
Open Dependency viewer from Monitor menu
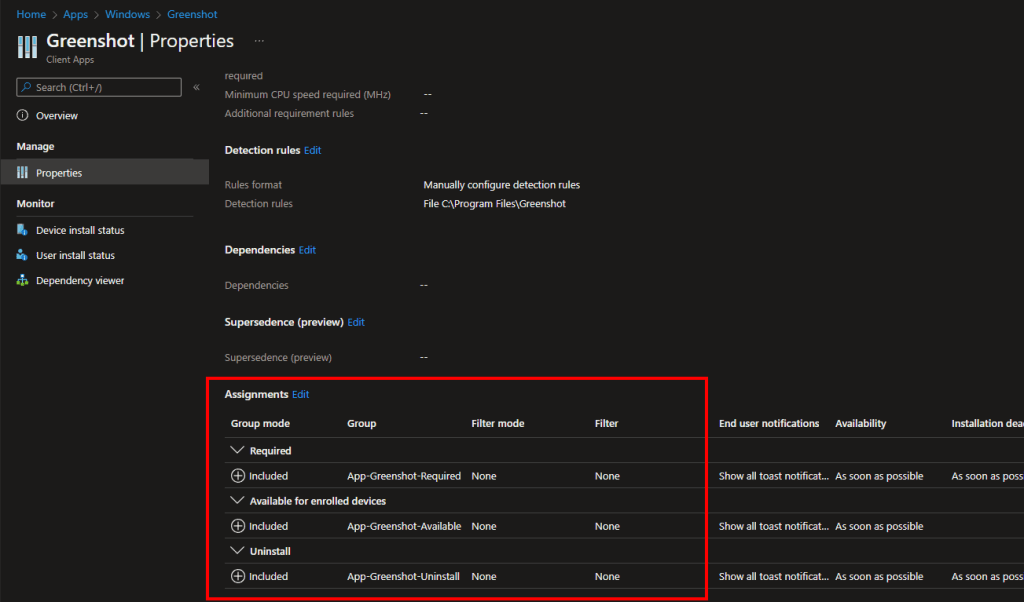tap(80, 281)
